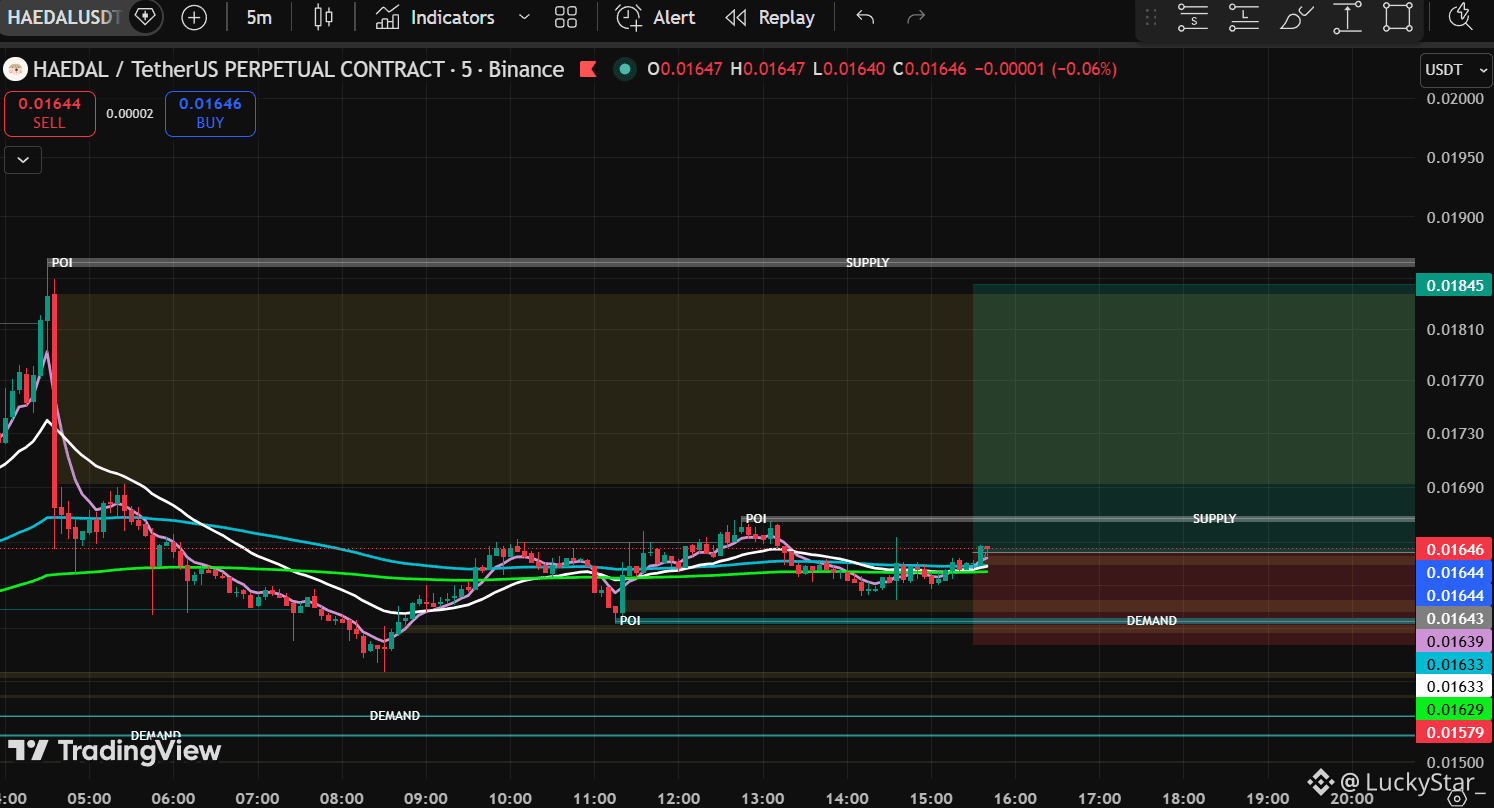Open chart settings gear at bottom-right
The height and width of the screenshot is (808, 1494).
point(1457,797)
